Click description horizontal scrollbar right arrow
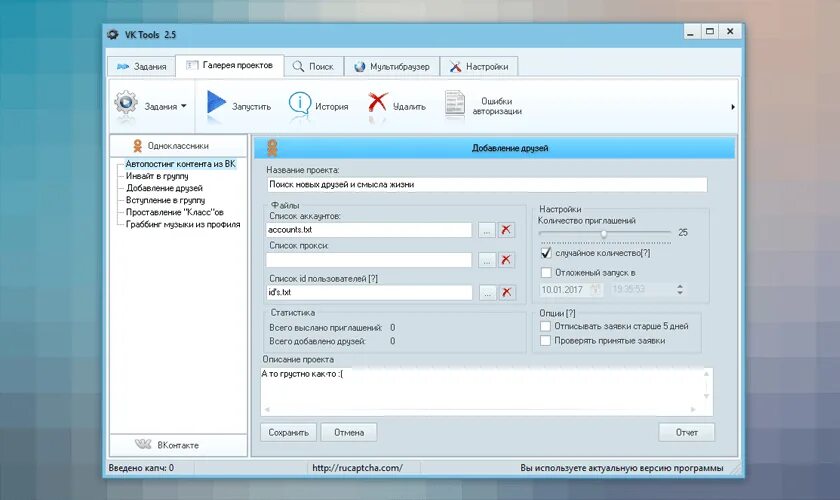The width and height of the screenshot is (840, 500). 693,409
